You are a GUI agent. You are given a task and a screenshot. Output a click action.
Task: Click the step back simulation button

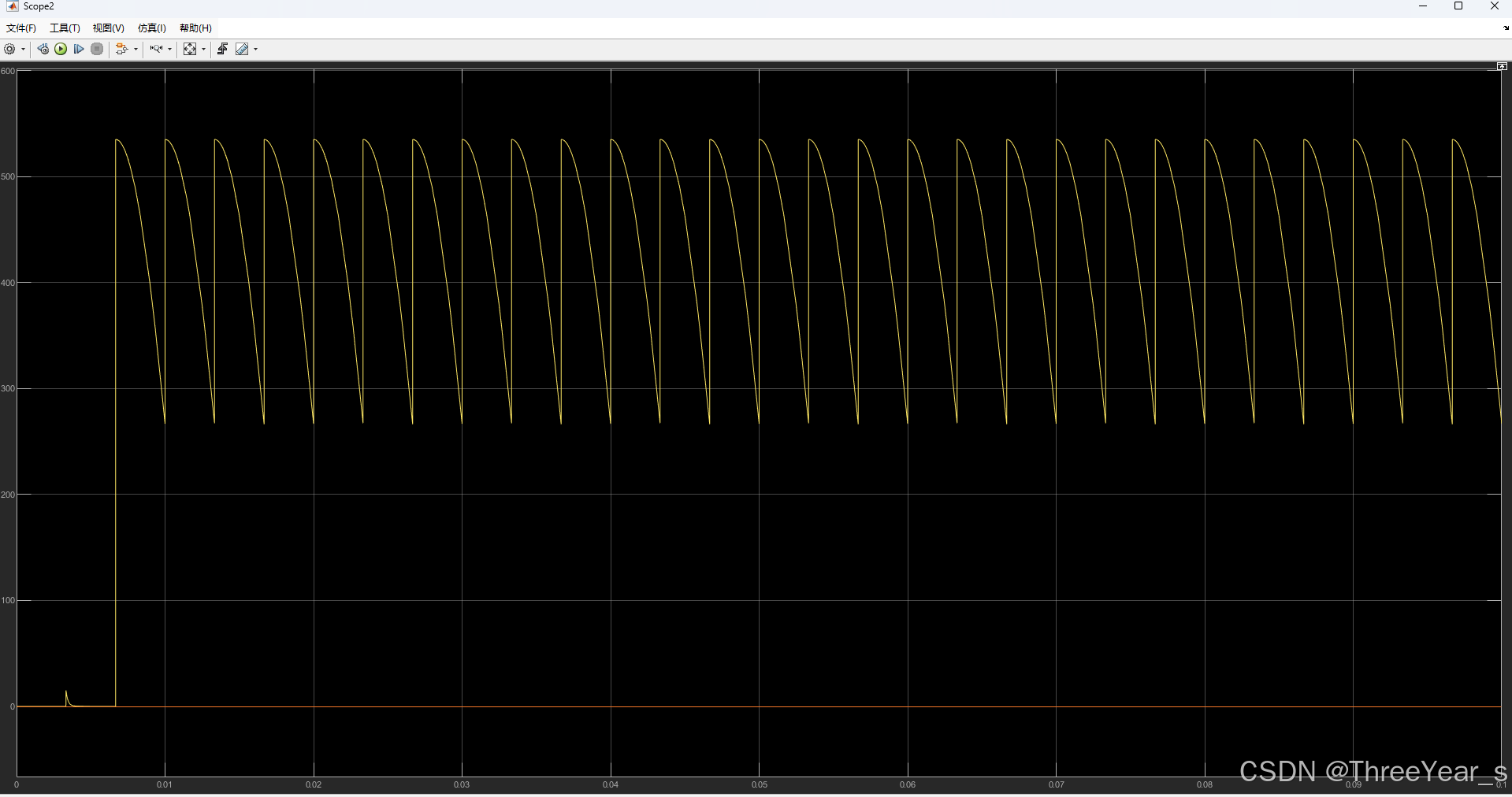click(x=43, y=49)
